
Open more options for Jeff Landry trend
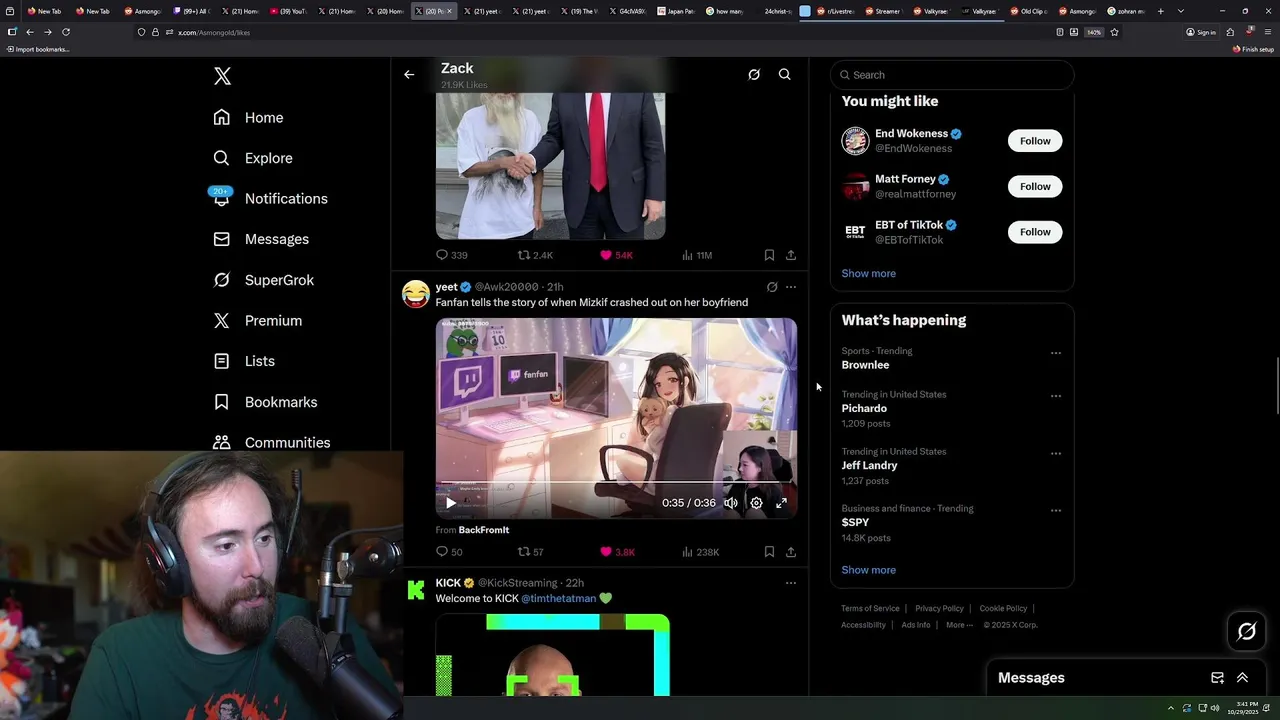tap(1055, 453)
